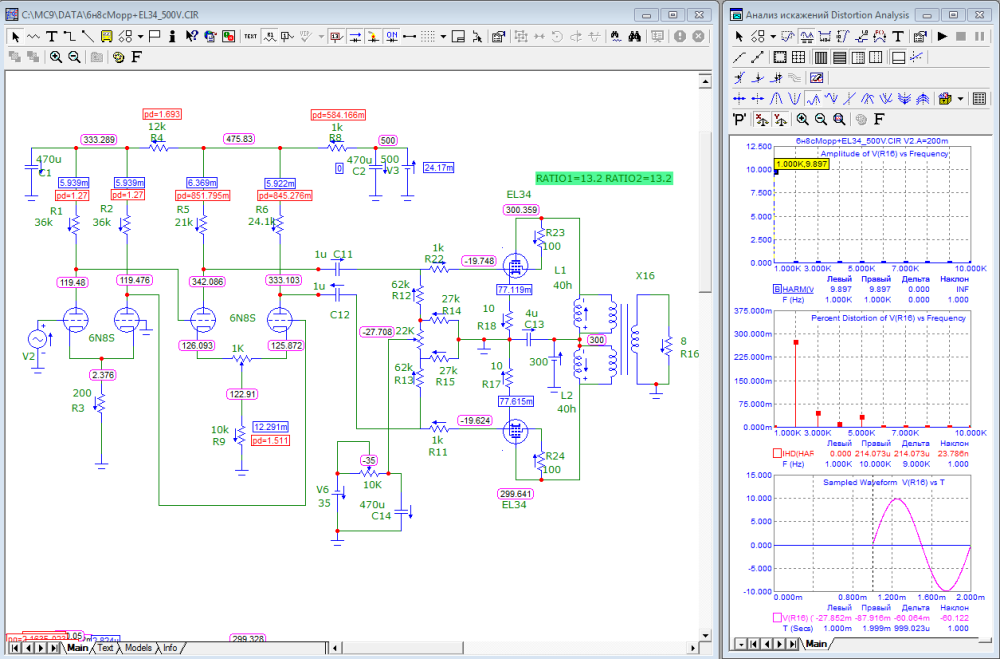1000x659 pixels.
Task: Expand the component shapes dropdown arrow
Action: (141, 36)
